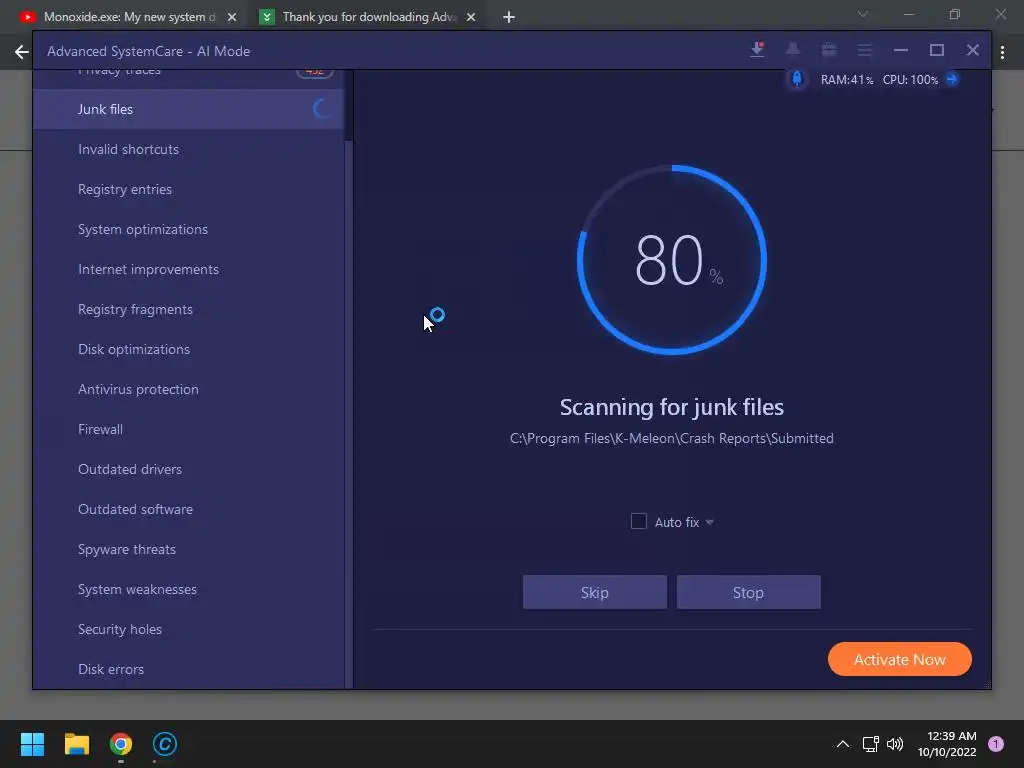Open the hamburger options menu of Advanced SystemCare
The width and height of the screenshot is (1024, 768).
(865, 50)
